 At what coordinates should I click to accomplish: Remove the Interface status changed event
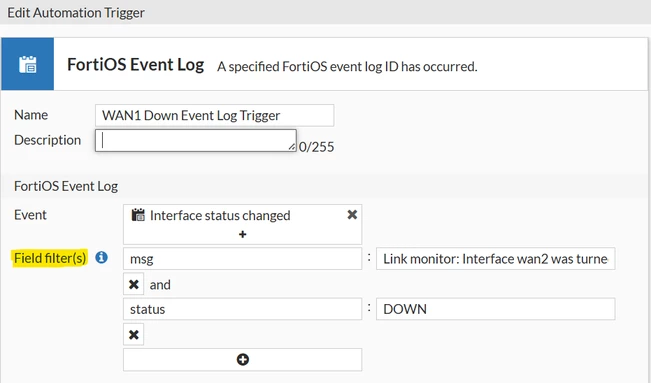pos(352,215)
